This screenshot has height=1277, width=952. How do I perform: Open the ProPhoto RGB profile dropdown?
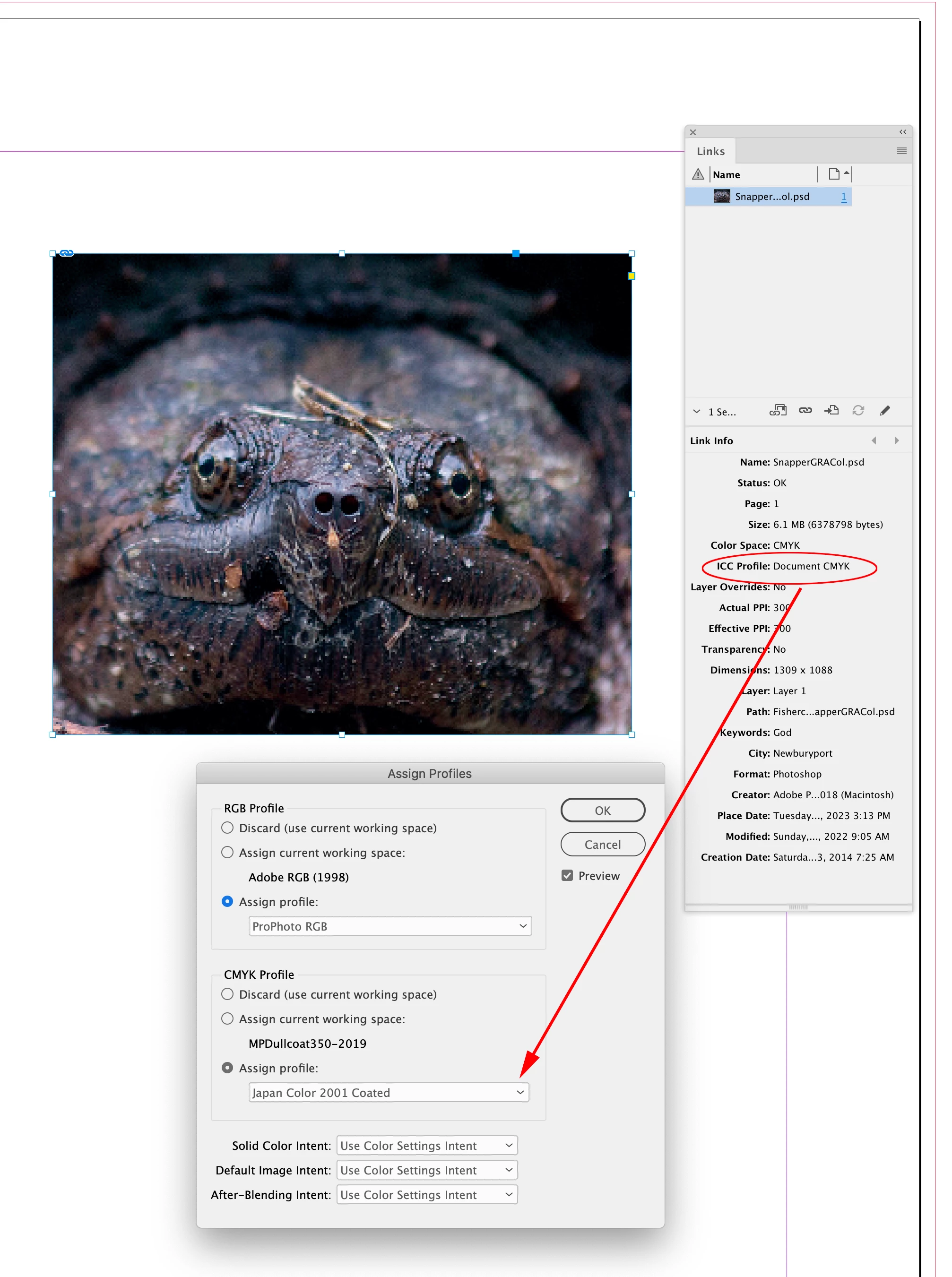[x=390, y=926]
